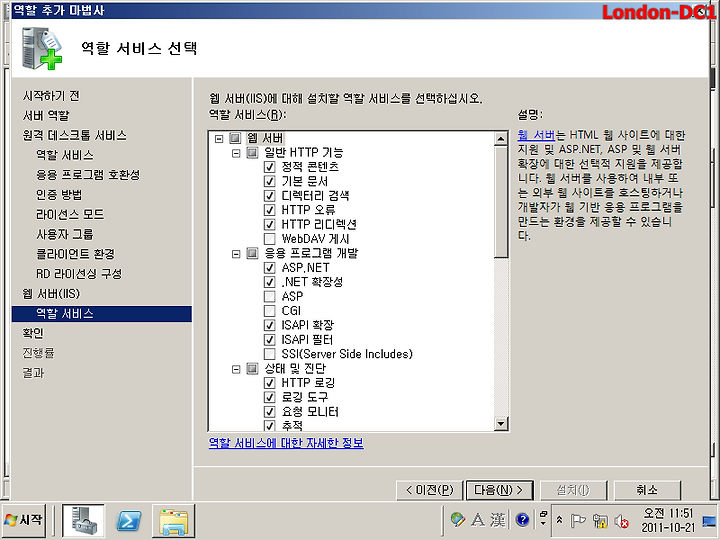Toggle ISAPI 필터 checkbox
Viewport: 720px width, 540px height.
[270, 340]
